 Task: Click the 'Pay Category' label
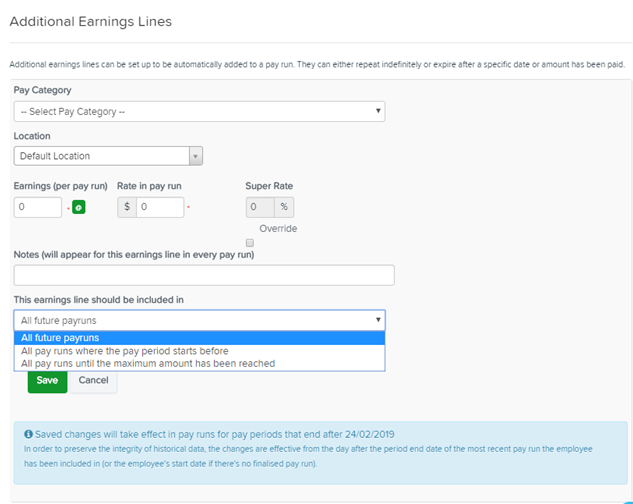pos(42,90)
